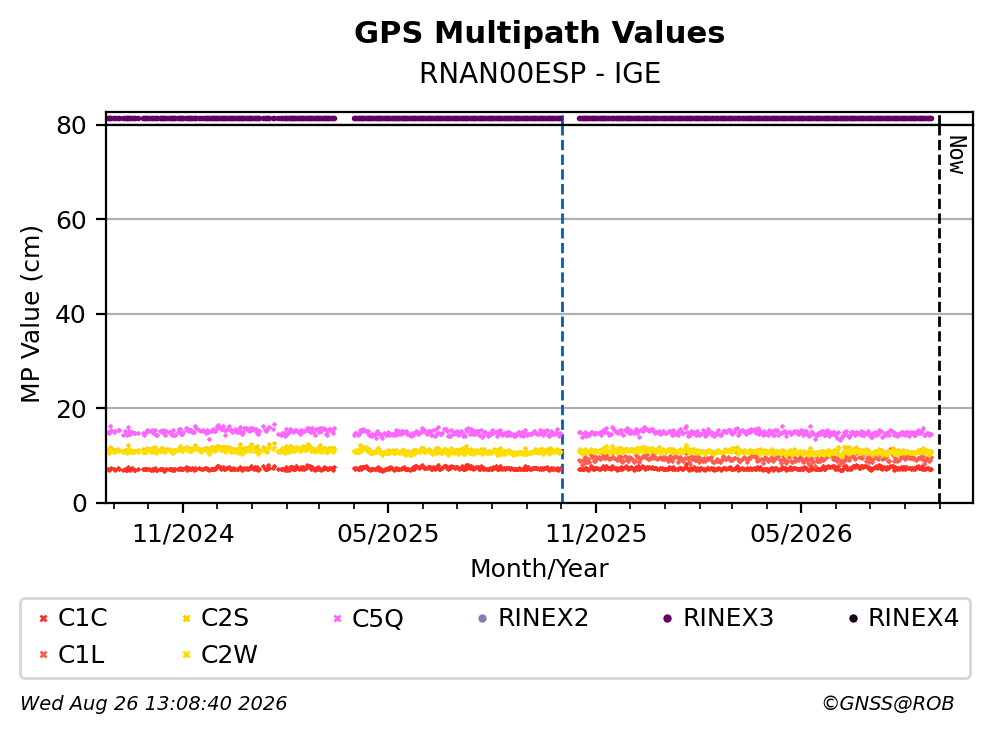Click the 11/2024 axis tick label
This screenshot has width=993, height=734.
tap(183, 535)
